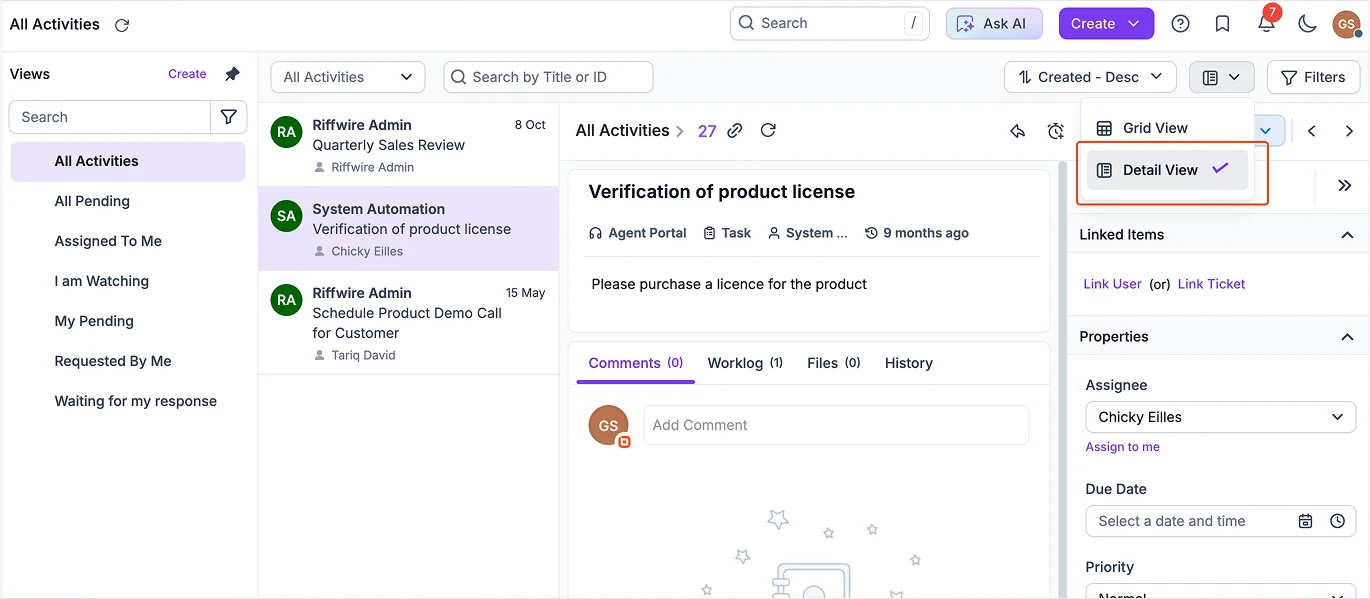The image size is (1370, 599).
Task: Open the Created - Desc sort dropdown
Action: pos(1089,77)
